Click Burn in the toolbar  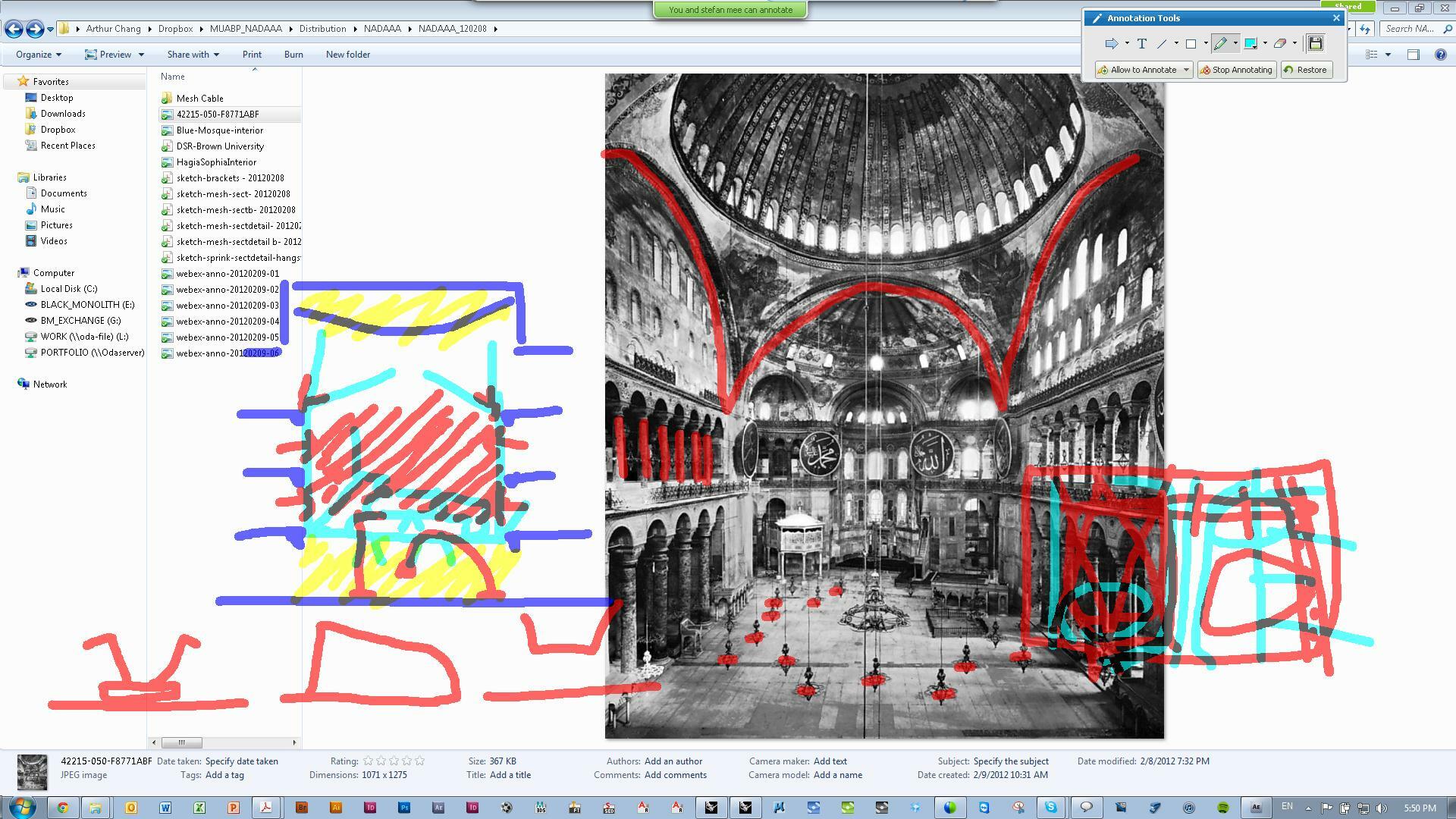[x=293, y=55]
